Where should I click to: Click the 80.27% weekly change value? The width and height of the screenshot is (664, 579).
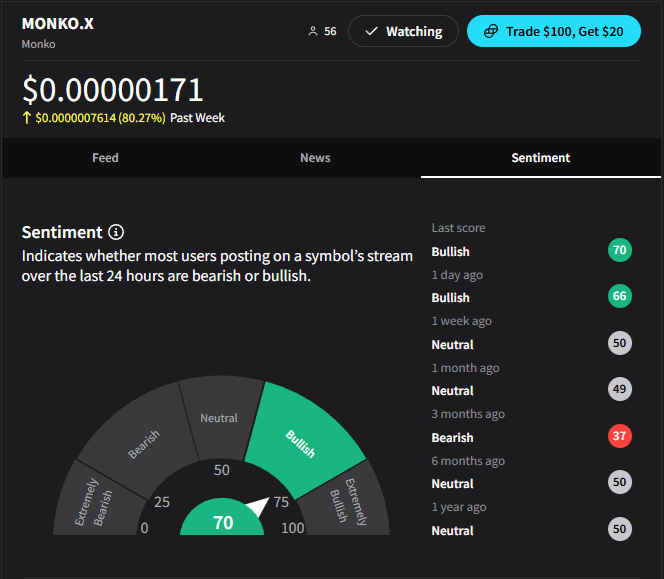point(142,118)
